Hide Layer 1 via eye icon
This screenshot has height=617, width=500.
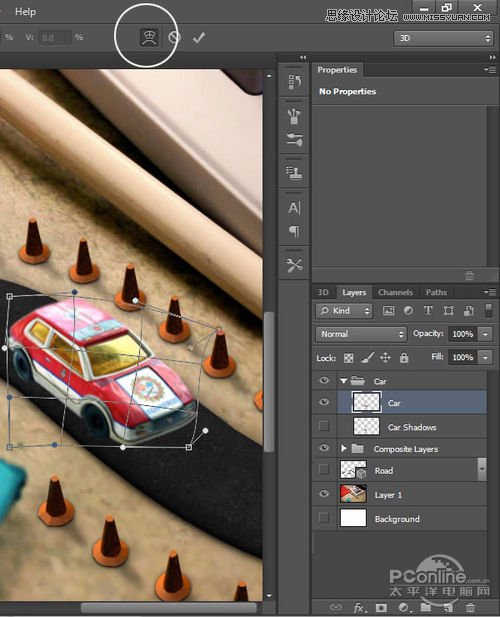click(x=324, y=493)
